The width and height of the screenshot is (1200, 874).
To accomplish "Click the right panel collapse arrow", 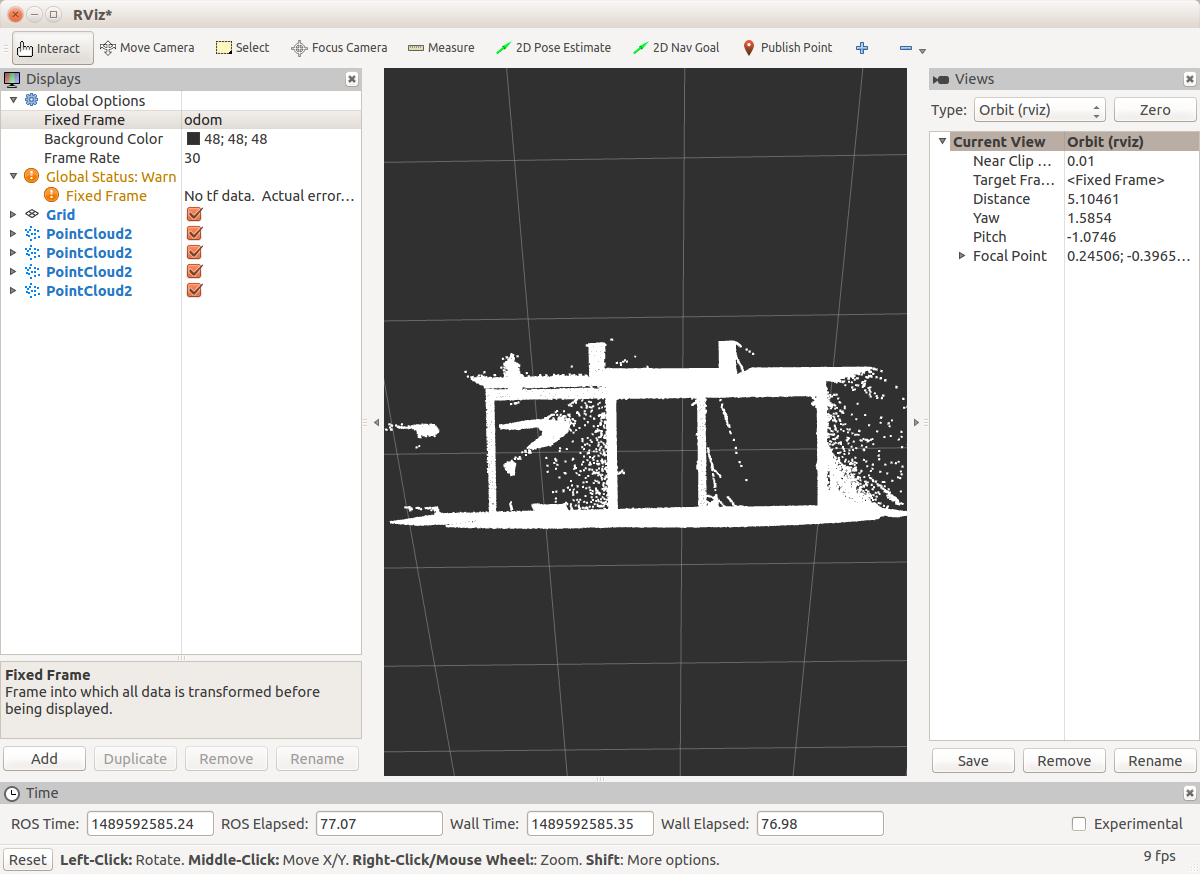I will pos(917,423).
